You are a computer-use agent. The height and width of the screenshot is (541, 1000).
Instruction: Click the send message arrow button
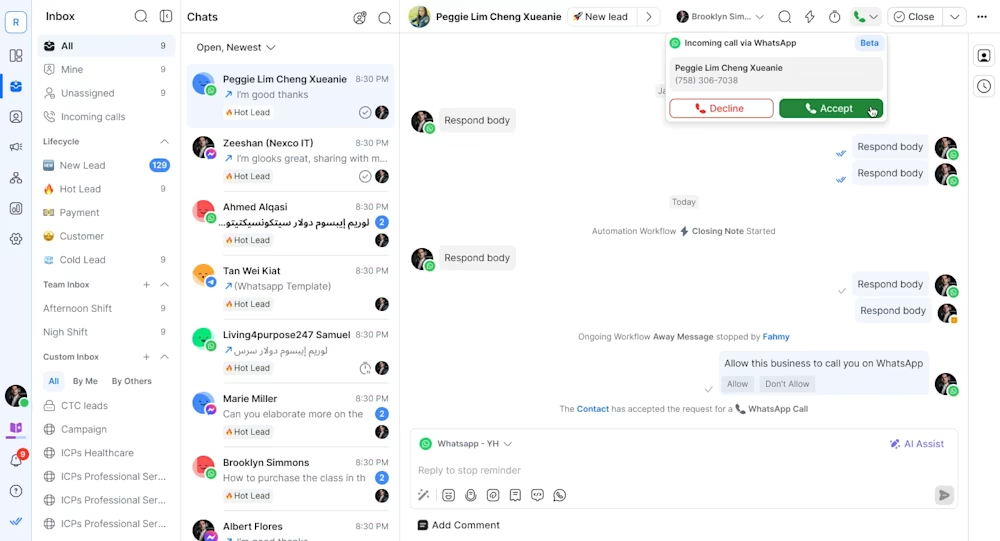click(x=945, y=495)
